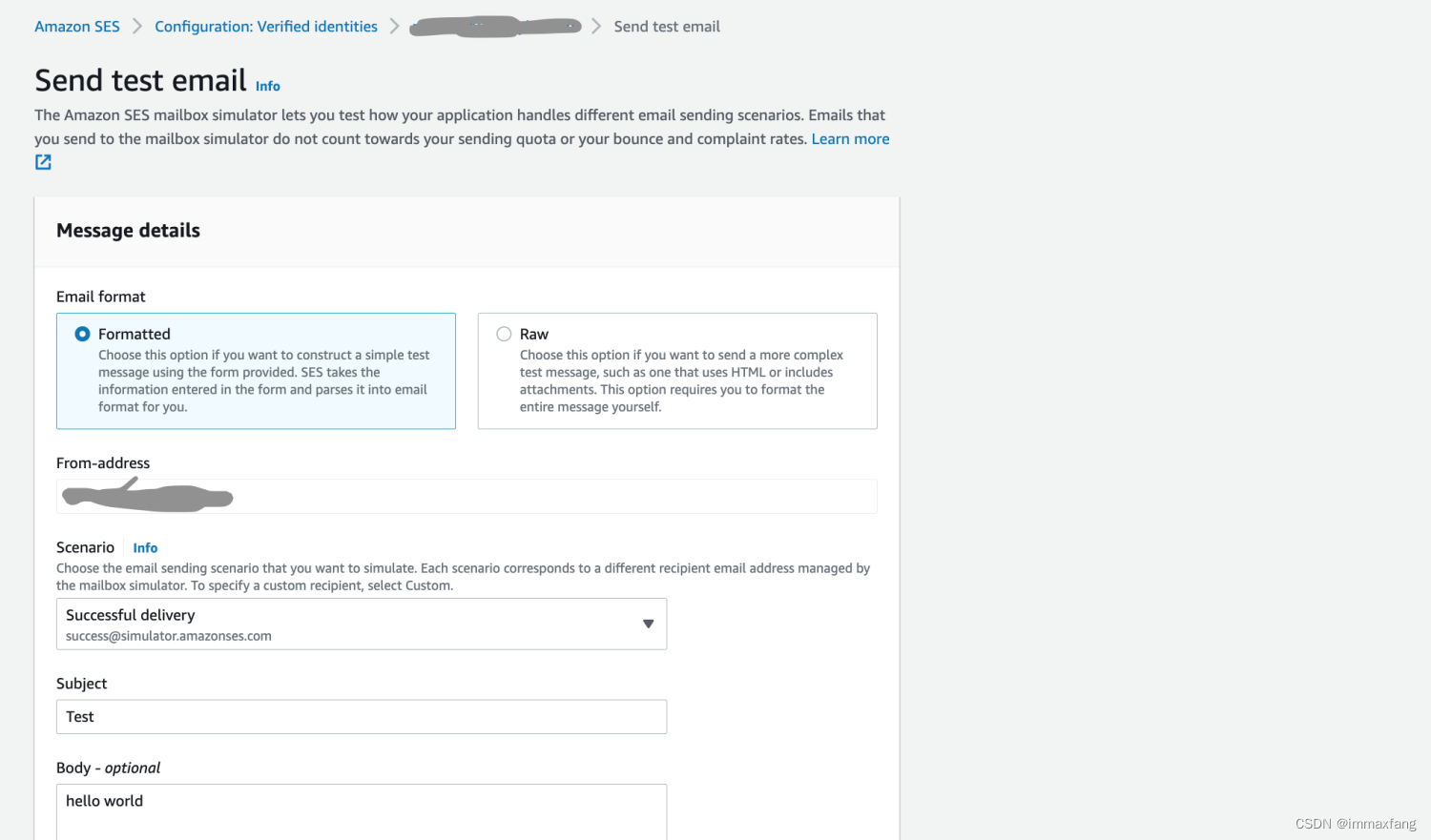Click the Message details section header
Viewport: 1431px width, 840px height.
(129, 231)
